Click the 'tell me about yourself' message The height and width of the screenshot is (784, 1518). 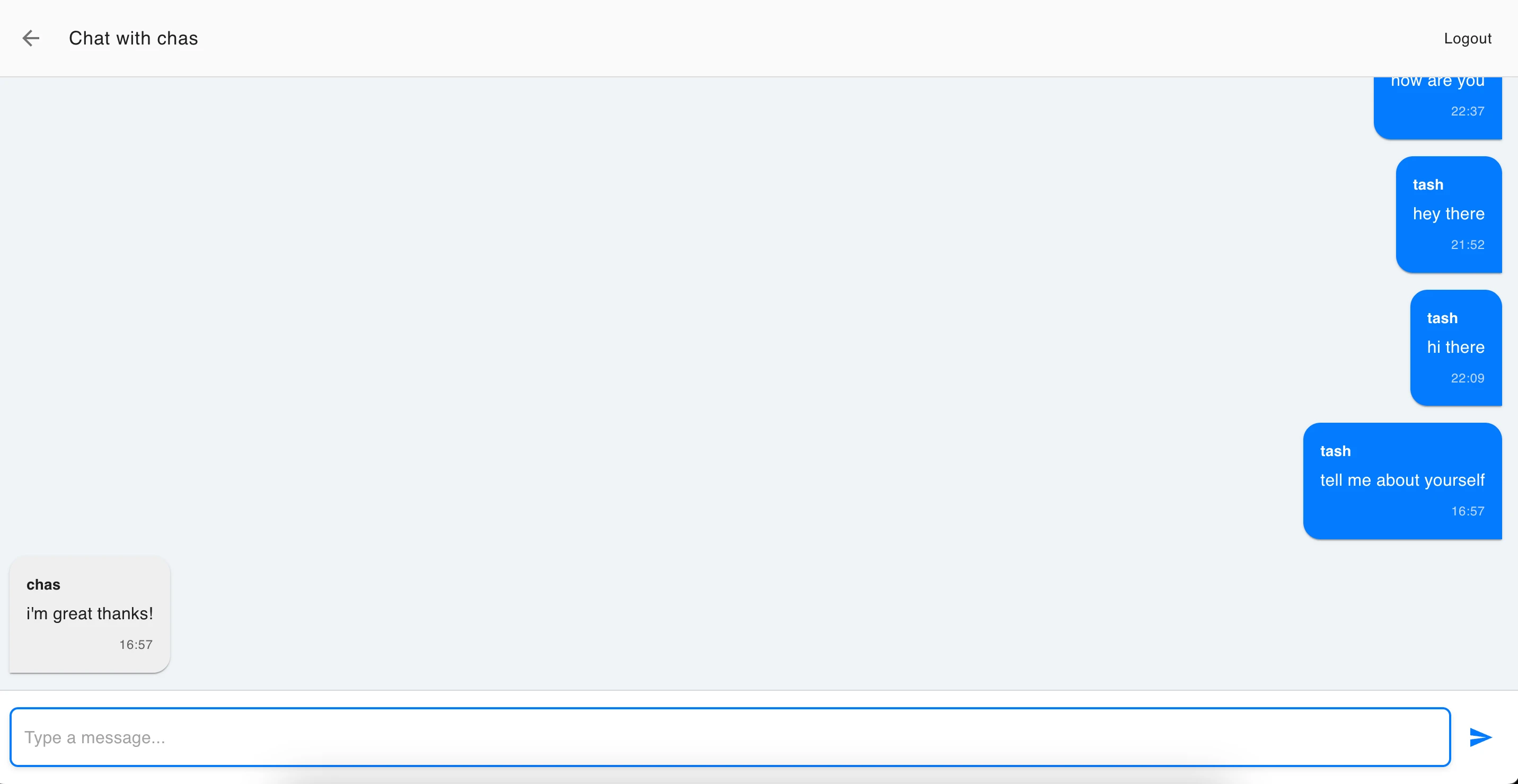[x=1402, y=480]
